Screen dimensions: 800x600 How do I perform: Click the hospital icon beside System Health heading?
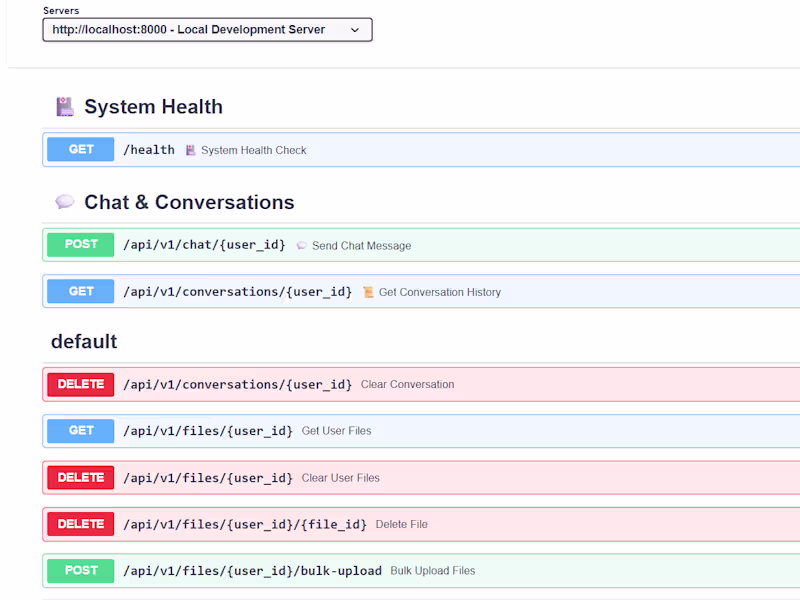coord(65,107)
